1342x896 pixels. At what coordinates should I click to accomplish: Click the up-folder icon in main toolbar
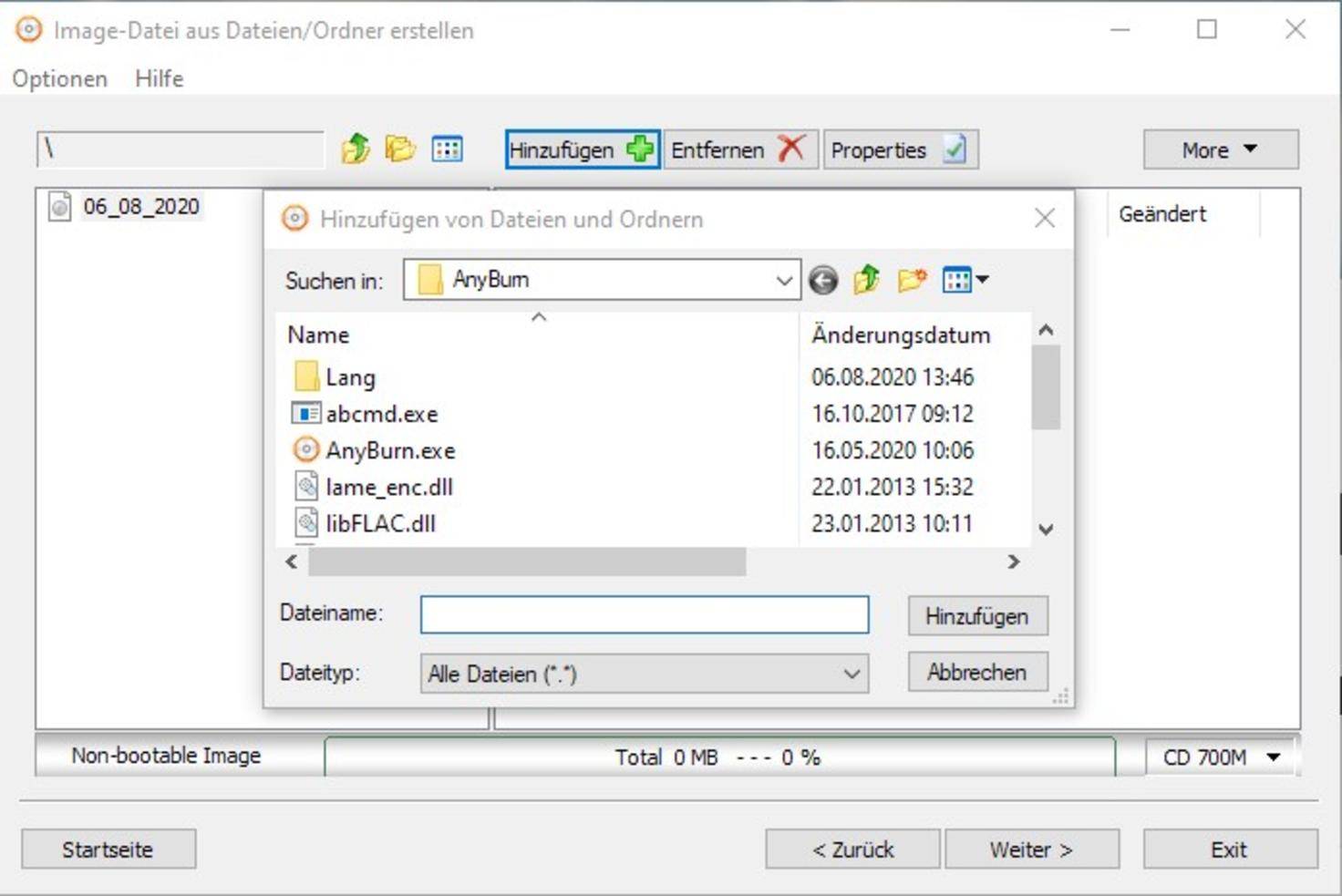[356, 149]
